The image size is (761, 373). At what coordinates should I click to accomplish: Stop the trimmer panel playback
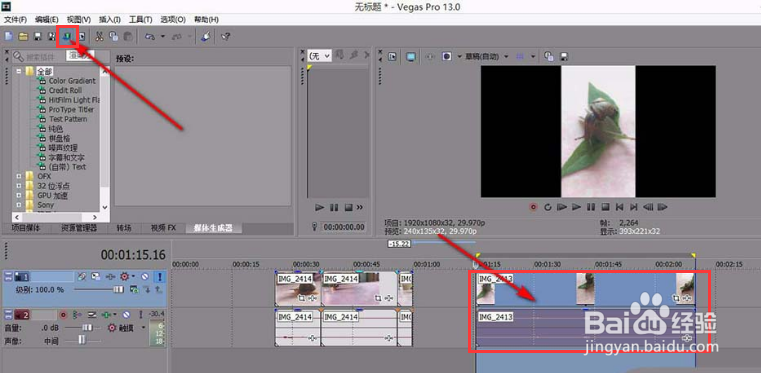348,208
